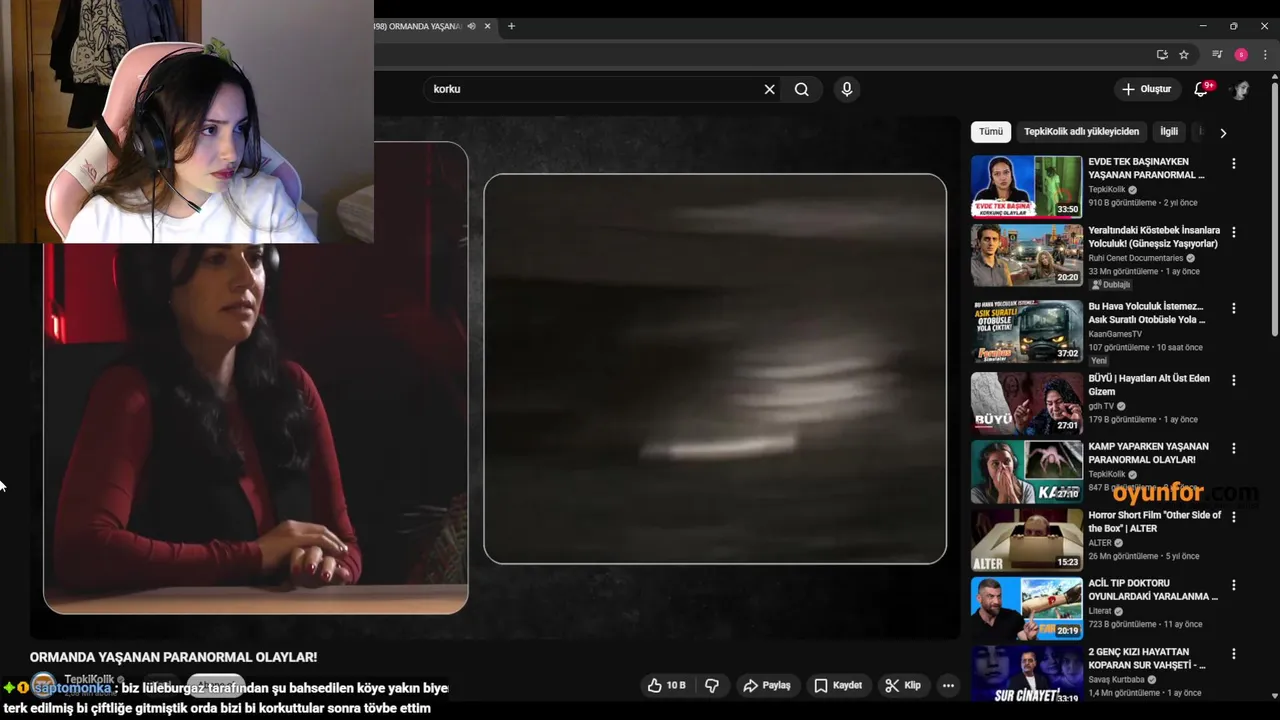Close the ORMANDA YAŞANAN browser tab
Viewport: 1280px width, 720px height.
coord(486,26)
